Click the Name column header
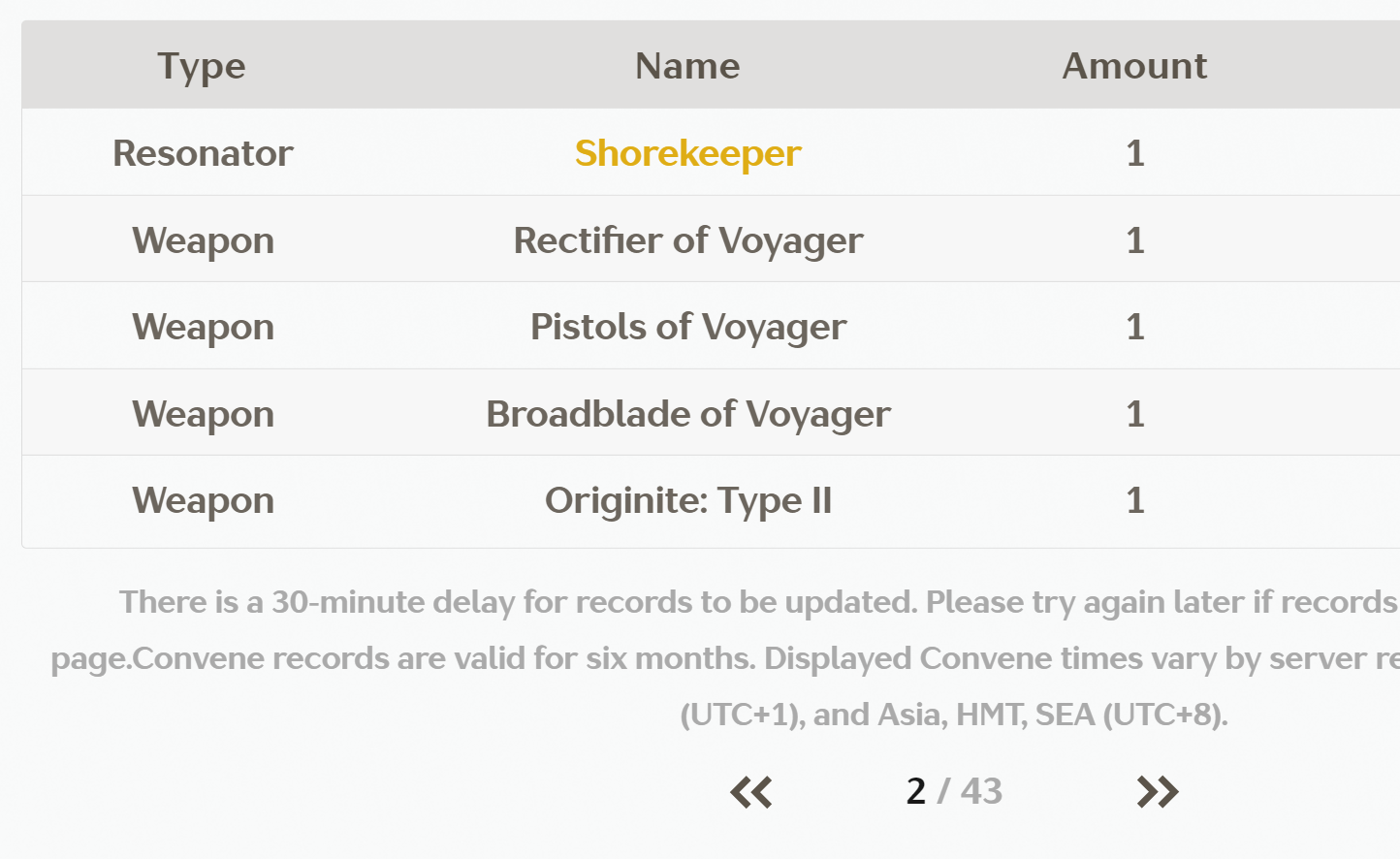This screenshot has height=859, width=1400. 687,66
